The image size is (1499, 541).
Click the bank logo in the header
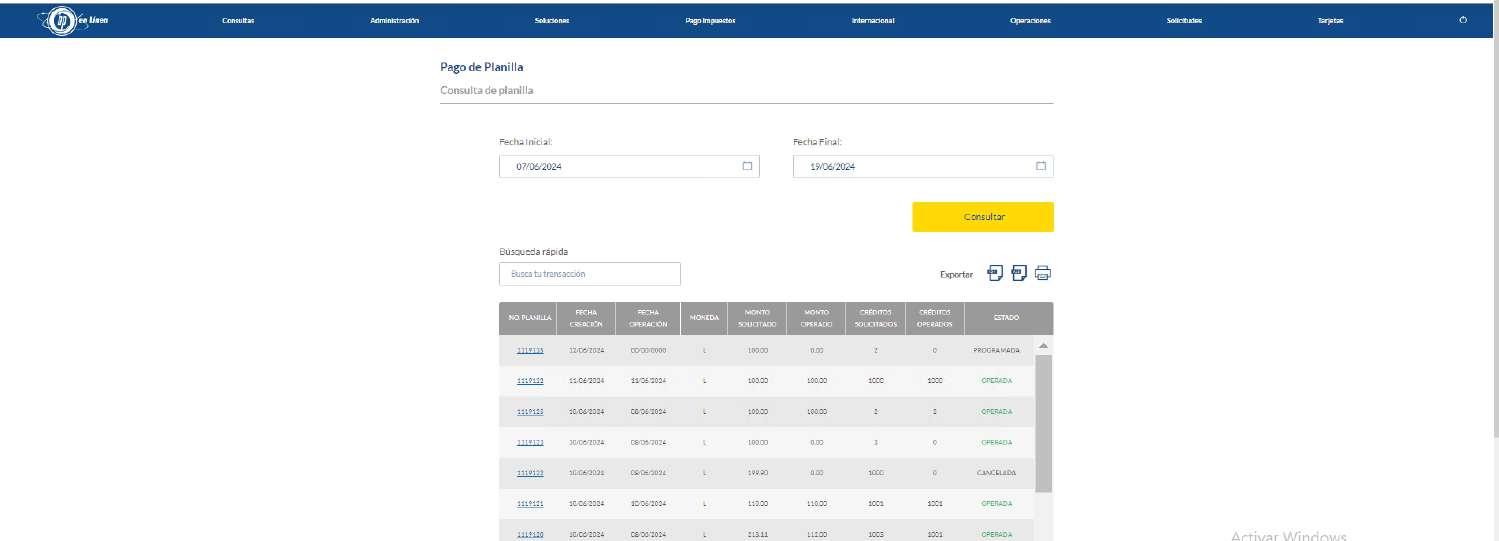pos(72,20)
